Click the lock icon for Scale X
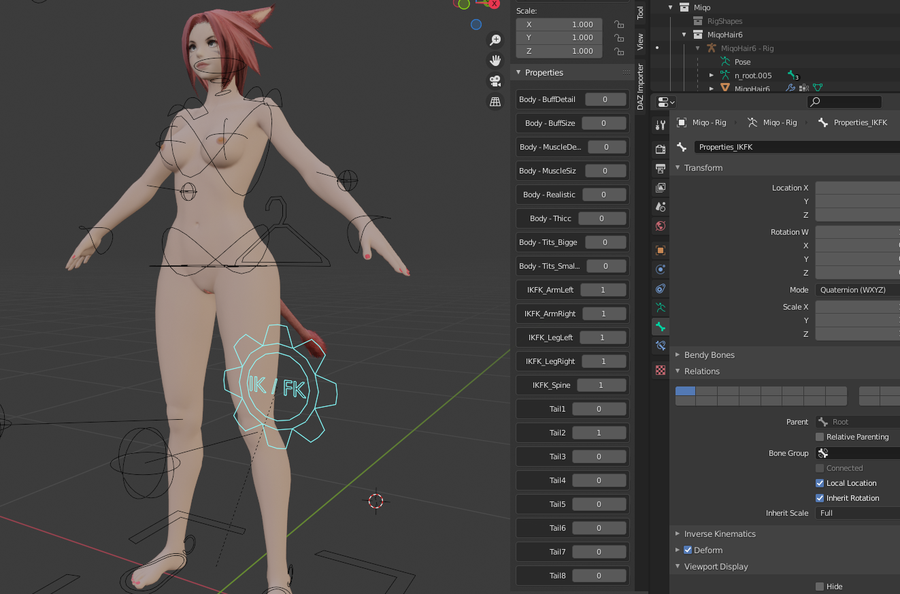The image size is (900, 594). pyautogui.click(x=619, y=24)
